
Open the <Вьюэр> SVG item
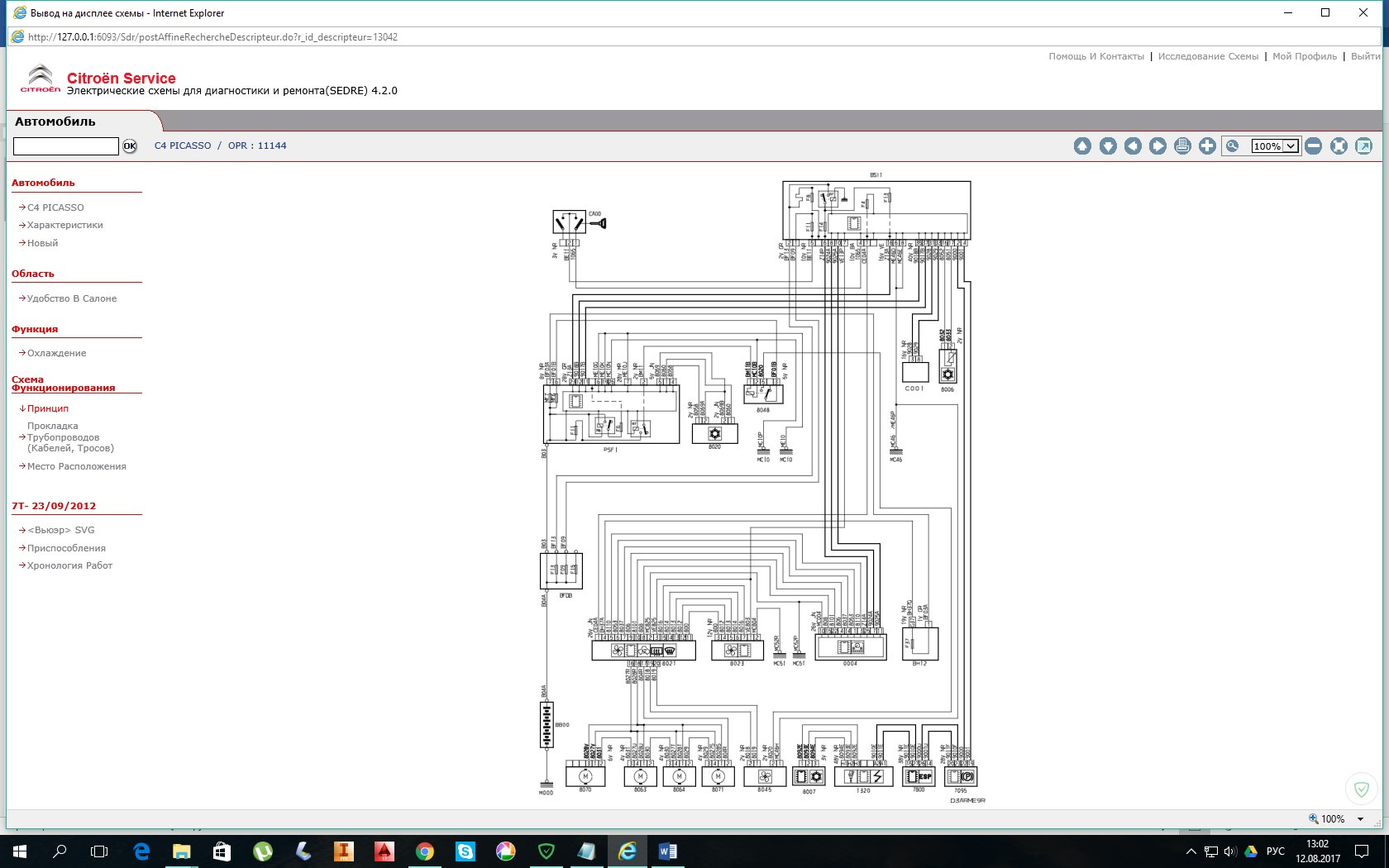coord(61,530)
